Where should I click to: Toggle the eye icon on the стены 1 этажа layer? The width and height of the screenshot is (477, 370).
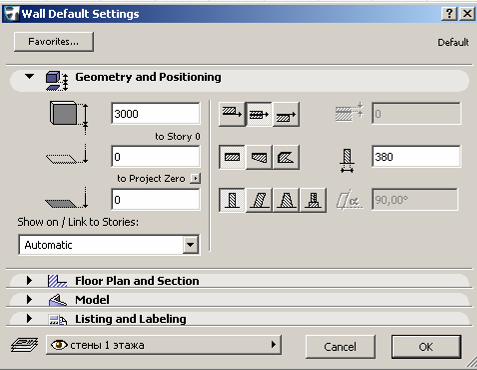pyautogui.click(x=59, y=345)
